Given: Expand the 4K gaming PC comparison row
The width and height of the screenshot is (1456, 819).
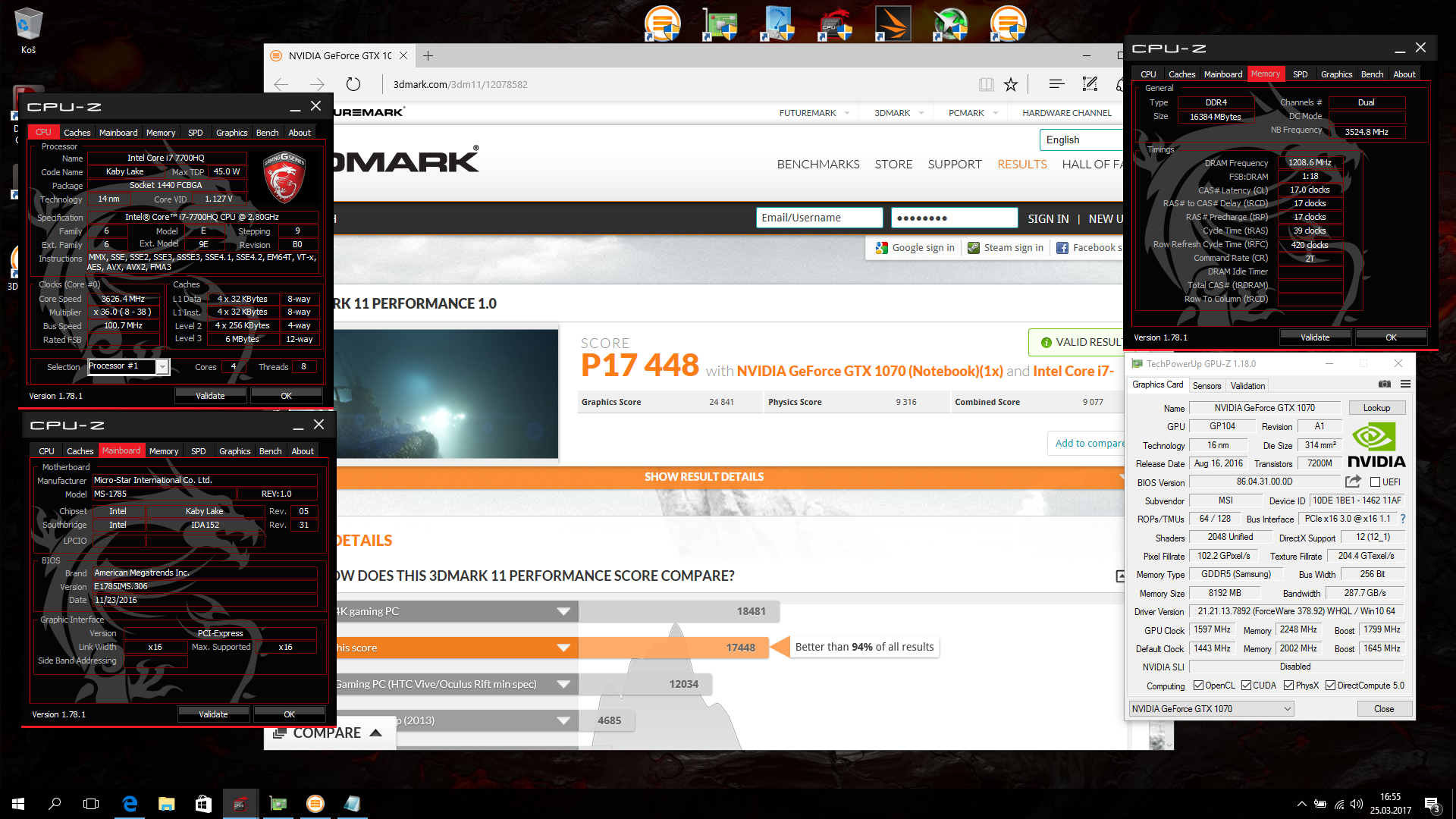Looking at the screenshot, I should pos(563,611).
